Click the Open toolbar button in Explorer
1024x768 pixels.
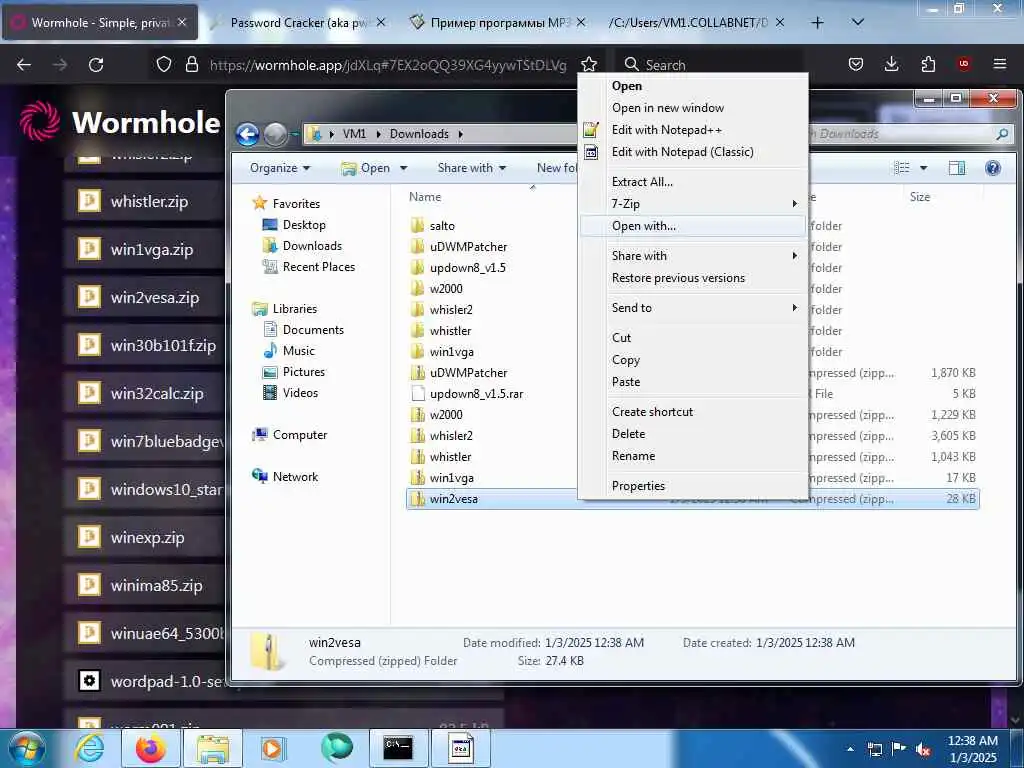pyautogui.click(x=366, y=168)
